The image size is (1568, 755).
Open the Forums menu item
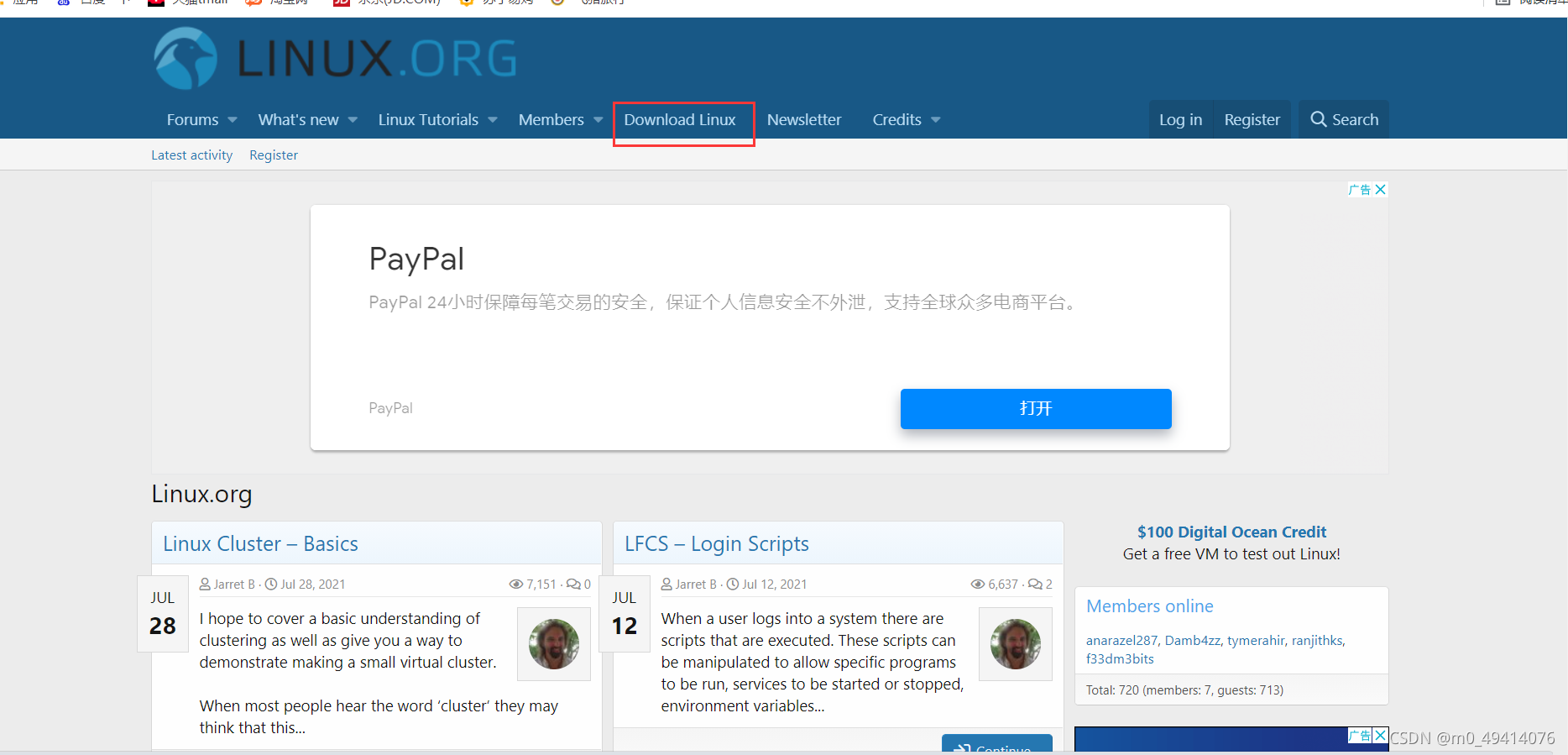click(x=192, y=120)
